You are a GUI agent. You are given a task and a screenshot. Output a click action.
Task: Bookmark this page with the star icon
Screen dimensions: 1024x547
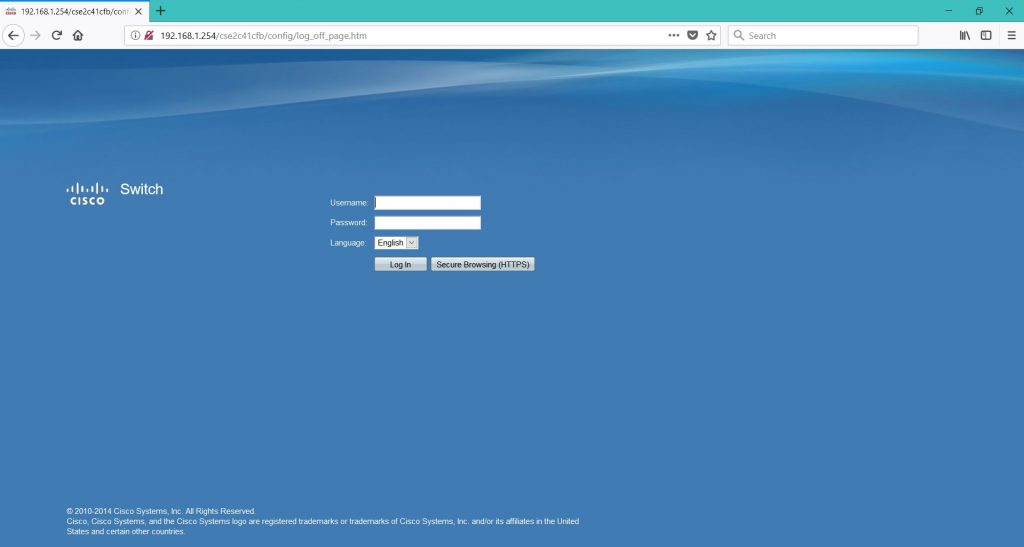(711, 35)
